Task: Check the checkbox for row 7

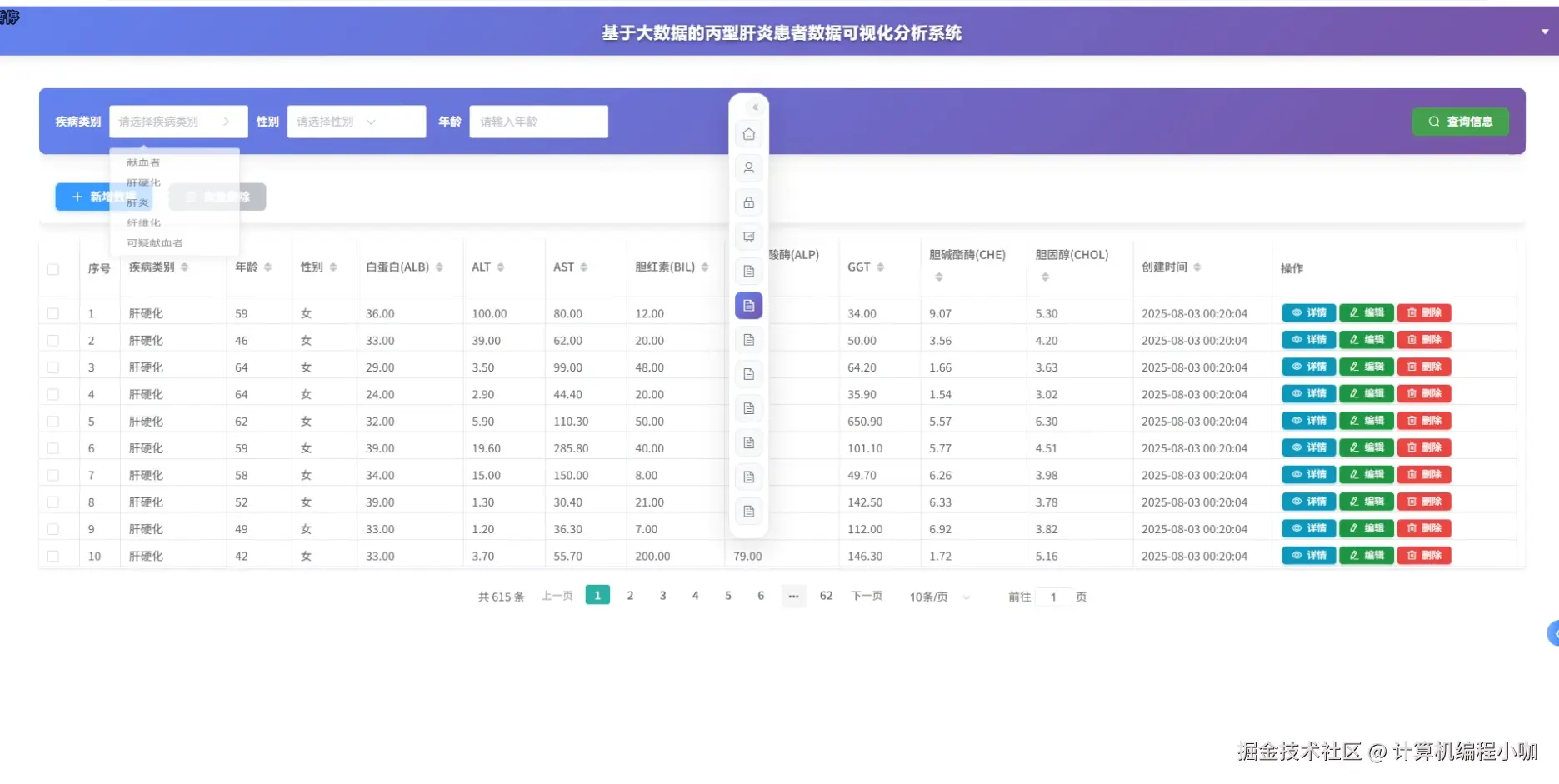Action: (x=53, y=475)
